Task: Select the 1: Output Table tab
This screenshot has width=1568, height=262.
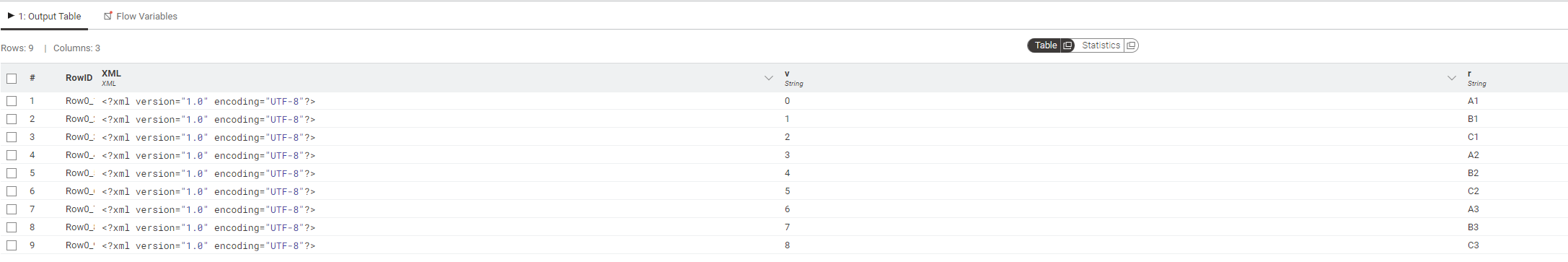Action: point(44,16)
